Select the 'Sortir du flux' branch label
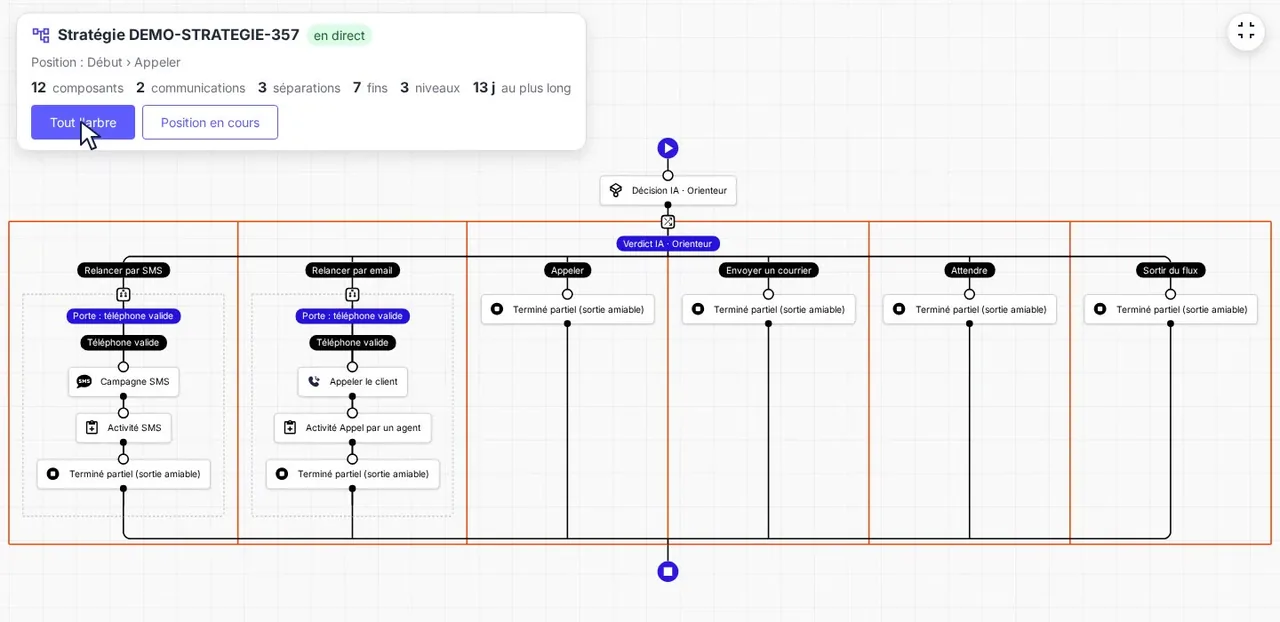This screenshot has width=1280, height=622. click(x=1170, y=270)
